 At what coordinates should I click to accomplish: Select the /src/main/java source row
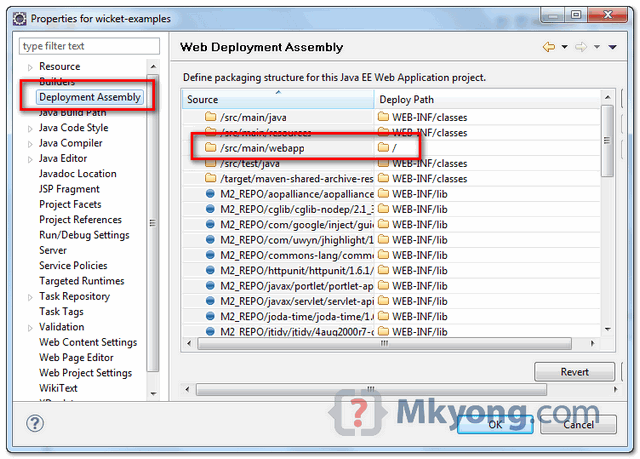[x=391, y=117]
